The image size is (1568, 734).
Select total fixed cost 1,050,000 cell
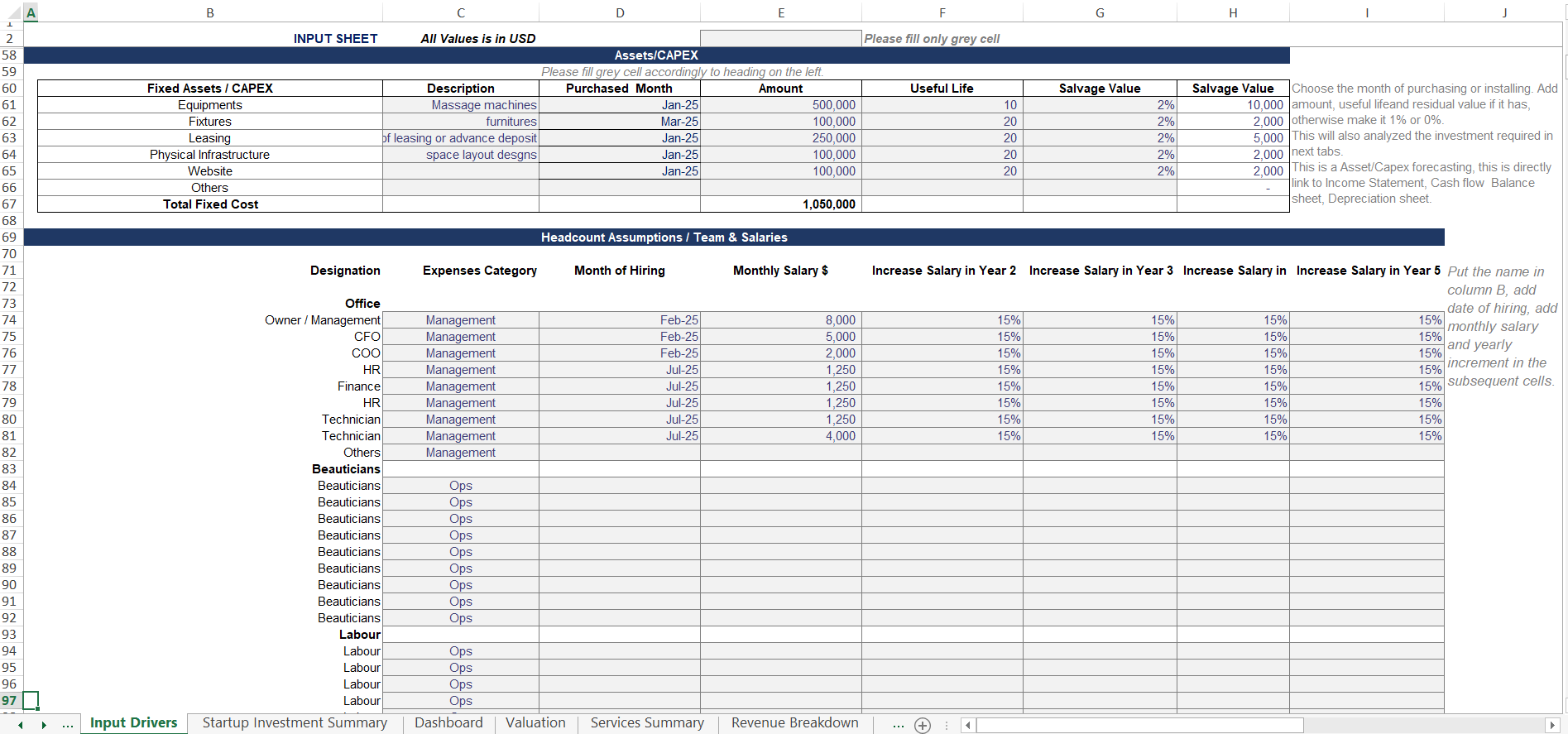pos(781,204)
